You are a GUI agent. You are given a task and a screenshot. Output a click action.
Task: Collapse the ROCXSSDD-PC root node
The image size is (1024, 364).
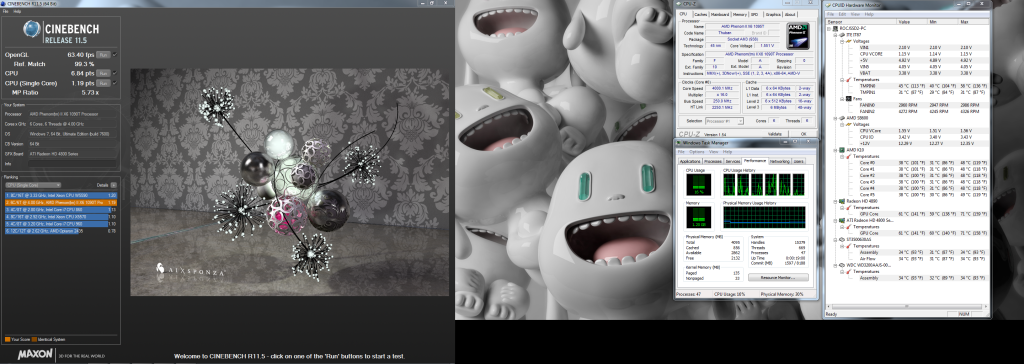click(x=829, y=29)
